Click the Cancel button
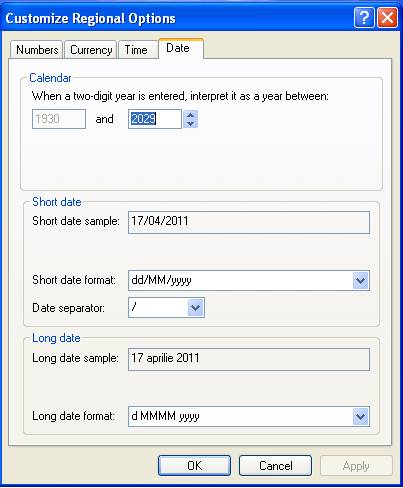The height and width of the screenshot is (488, 403). [x=275, y=466]
